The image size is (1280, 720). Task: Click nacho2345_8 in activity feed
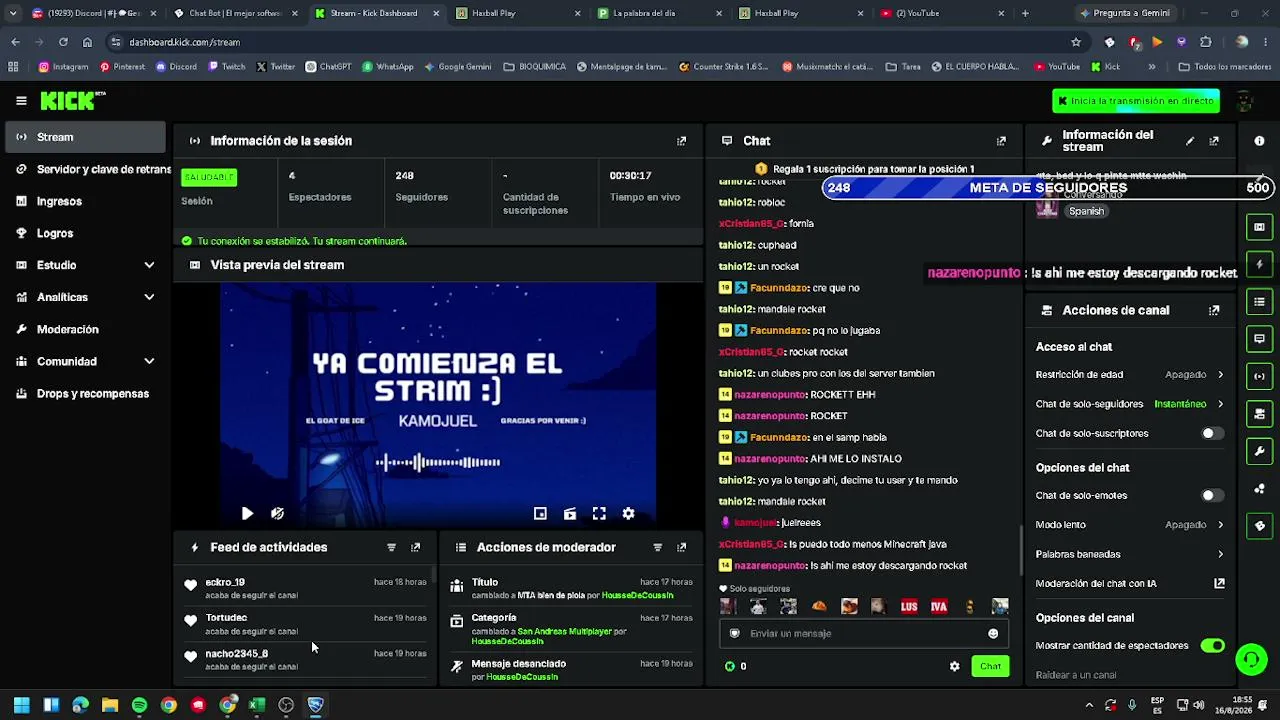237,654
